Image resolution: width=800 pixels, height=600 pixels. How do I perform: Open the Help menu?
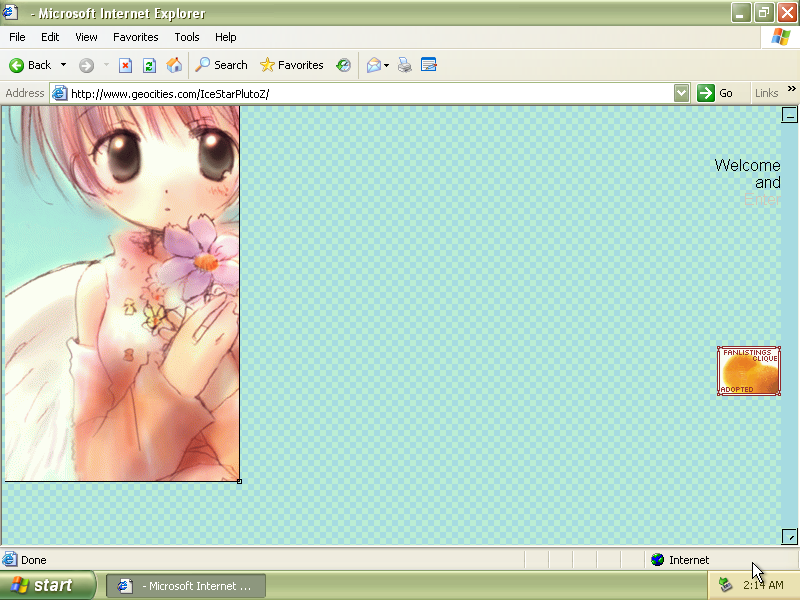pos(226,37)
